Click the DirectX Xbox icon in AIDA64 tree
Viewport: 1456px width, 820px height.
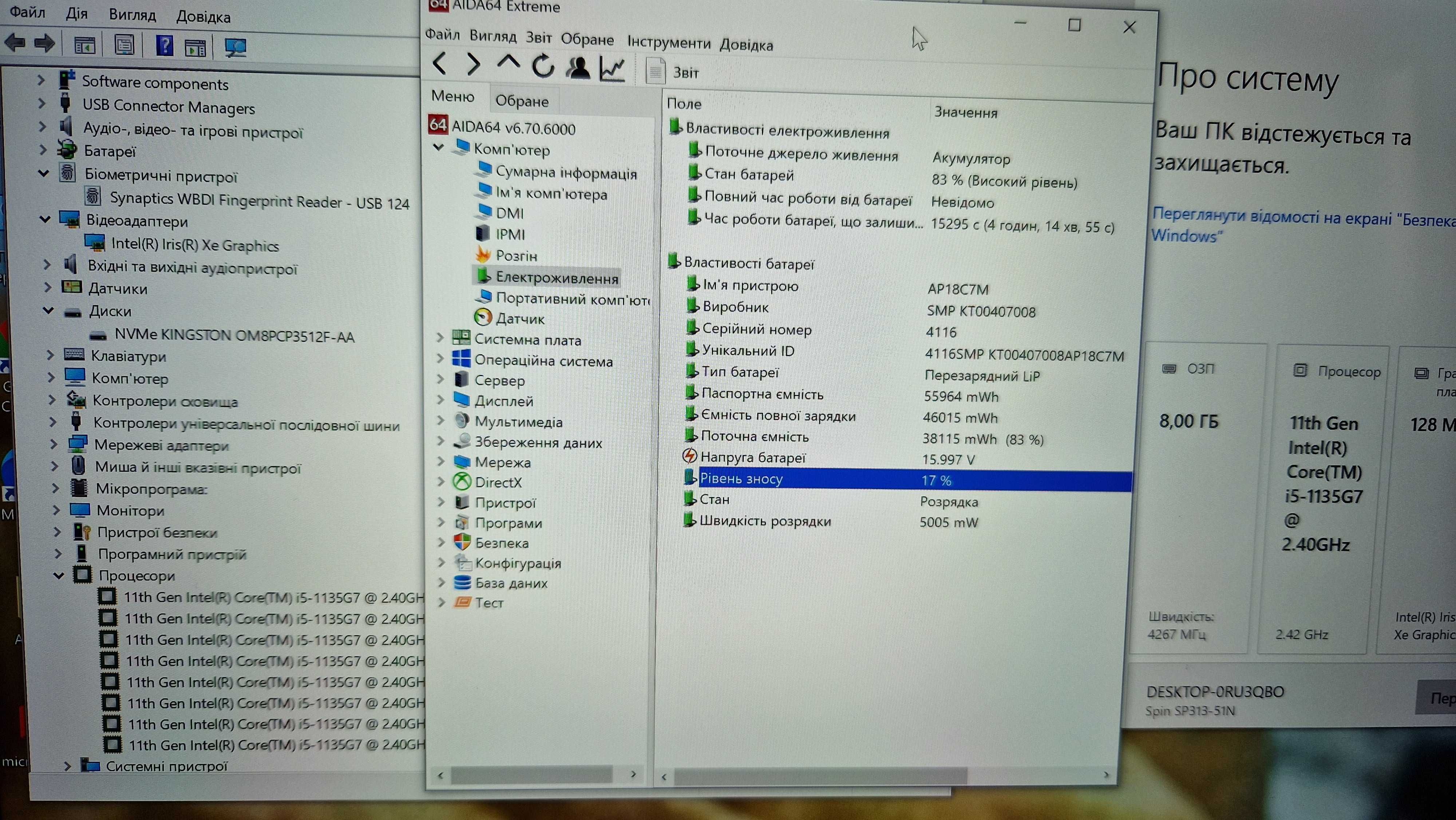(x=462, y=482)
